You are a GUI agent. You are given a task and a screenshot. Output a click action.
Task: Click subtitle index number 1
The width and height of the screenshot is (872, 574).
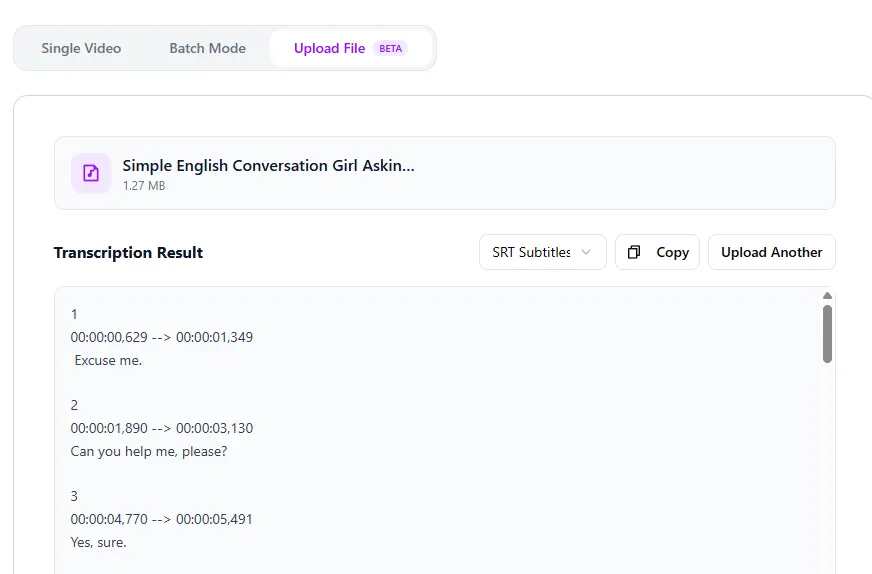pos(74,314)
